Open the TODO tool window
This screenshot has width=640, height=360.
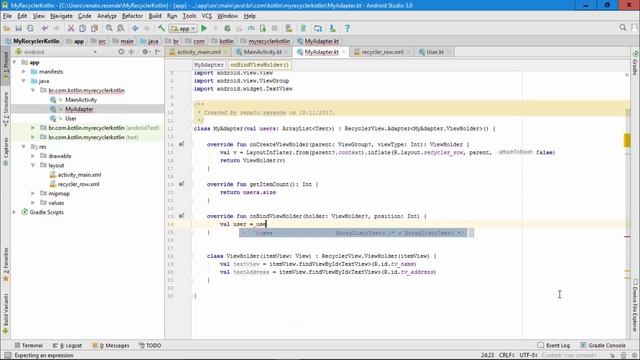(x=150, y=345)
